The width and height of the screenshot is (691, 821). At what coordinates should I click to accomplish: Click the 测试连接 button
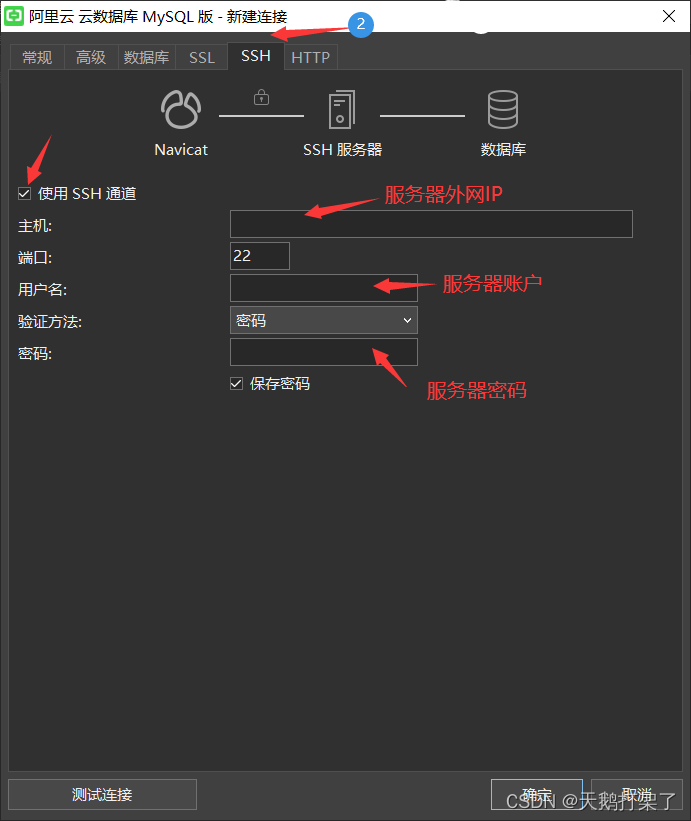[x=102, y=795]
